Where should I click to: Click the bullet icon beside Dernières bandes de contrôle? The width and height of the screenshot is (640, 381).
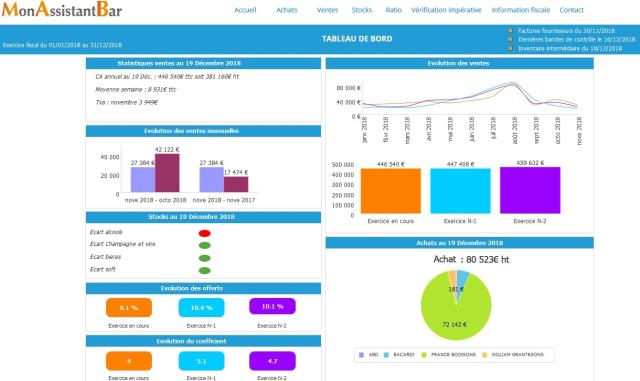(510, 40)
